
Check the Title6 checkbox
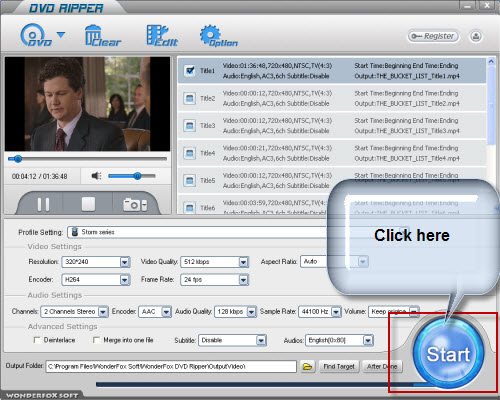pyautogui.click(x=190, y=208)
